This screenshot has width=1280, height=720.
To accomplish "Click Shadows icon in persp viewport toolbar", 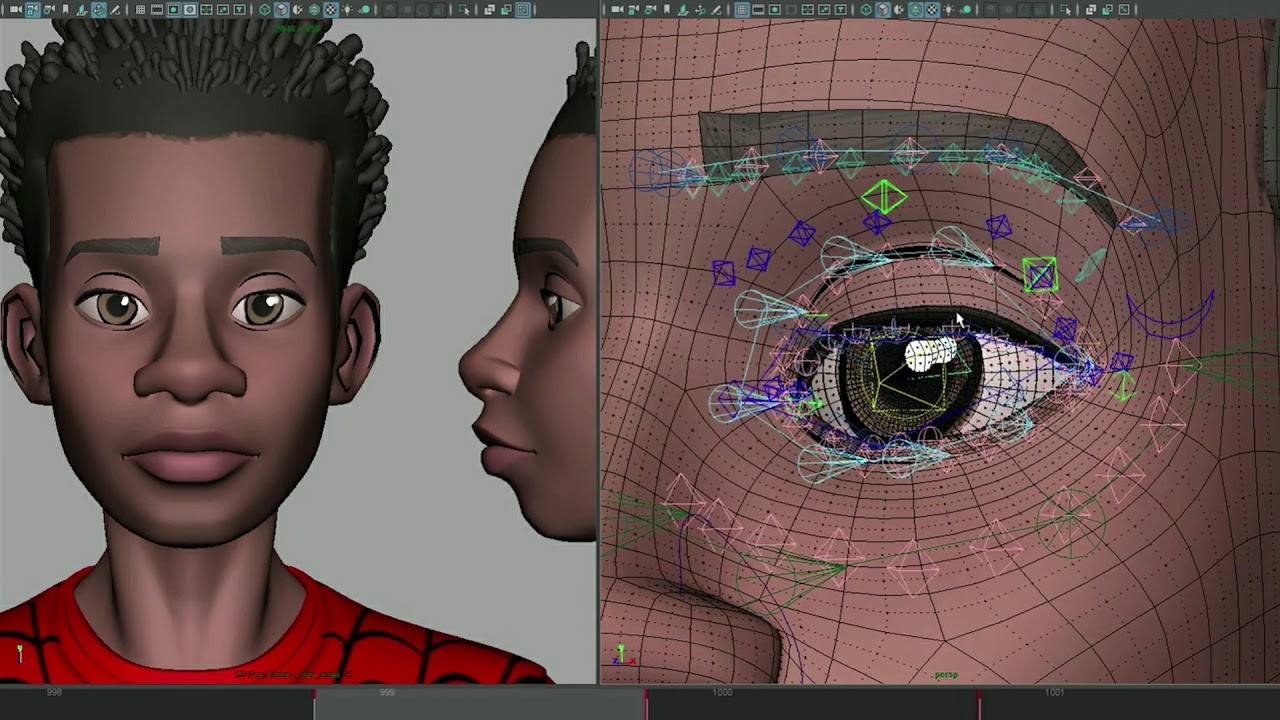I will pyautogui.click(x=965, y=10).
